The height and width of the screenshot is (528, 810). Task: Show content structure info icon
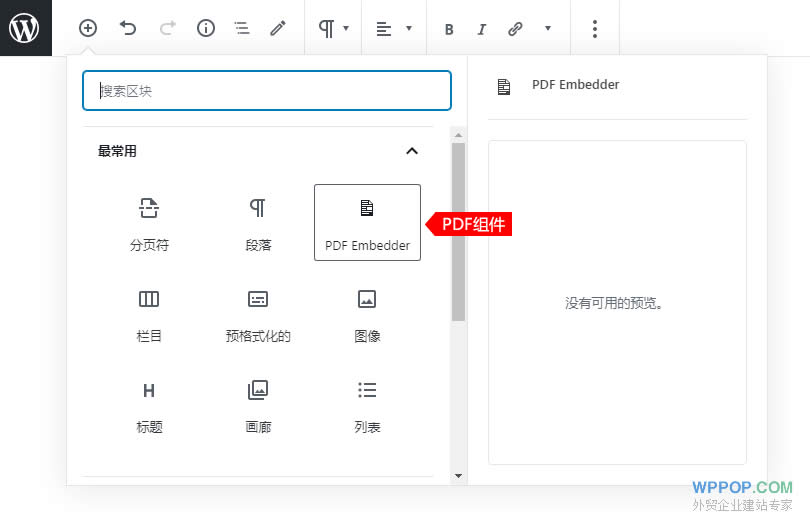coord(206,28)
